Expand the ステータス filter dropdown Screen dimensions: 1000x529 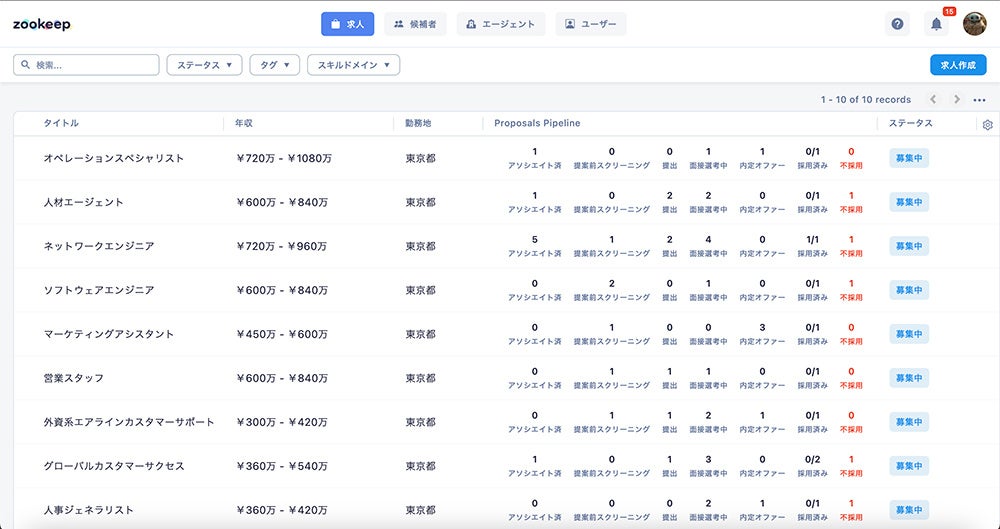click(204, 65)
